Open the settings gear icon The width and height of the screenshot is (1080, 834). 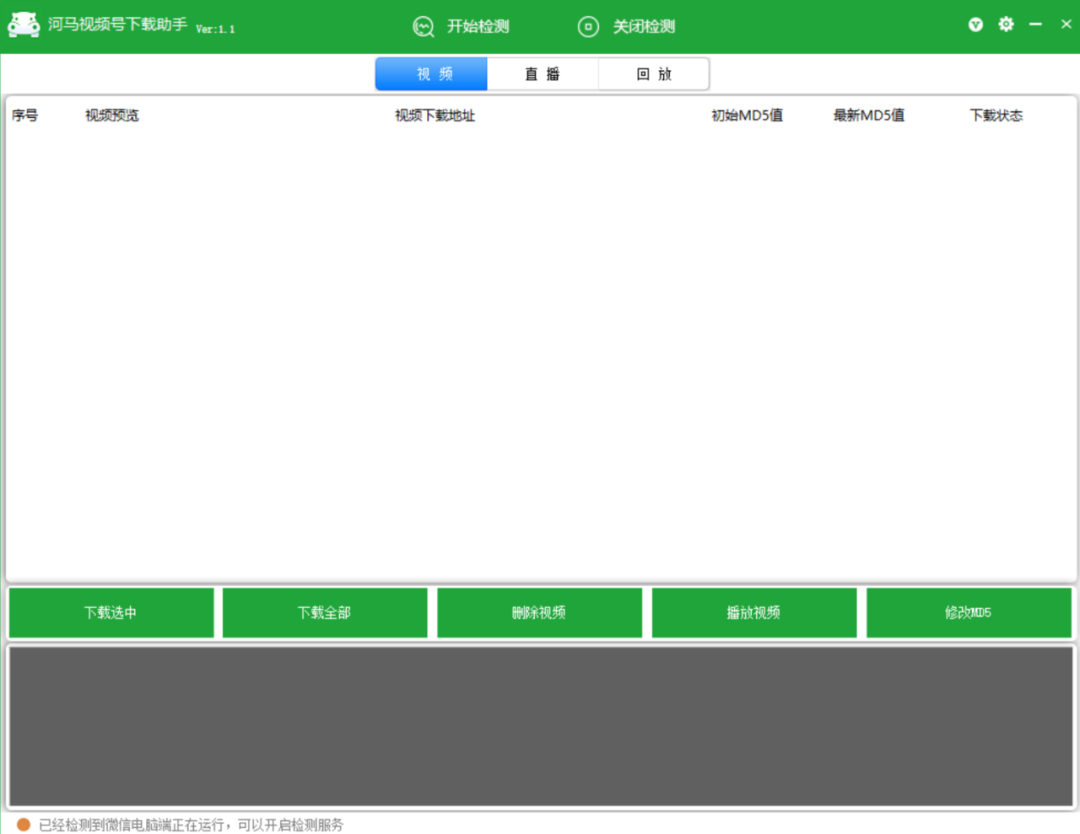[1006, 24]
